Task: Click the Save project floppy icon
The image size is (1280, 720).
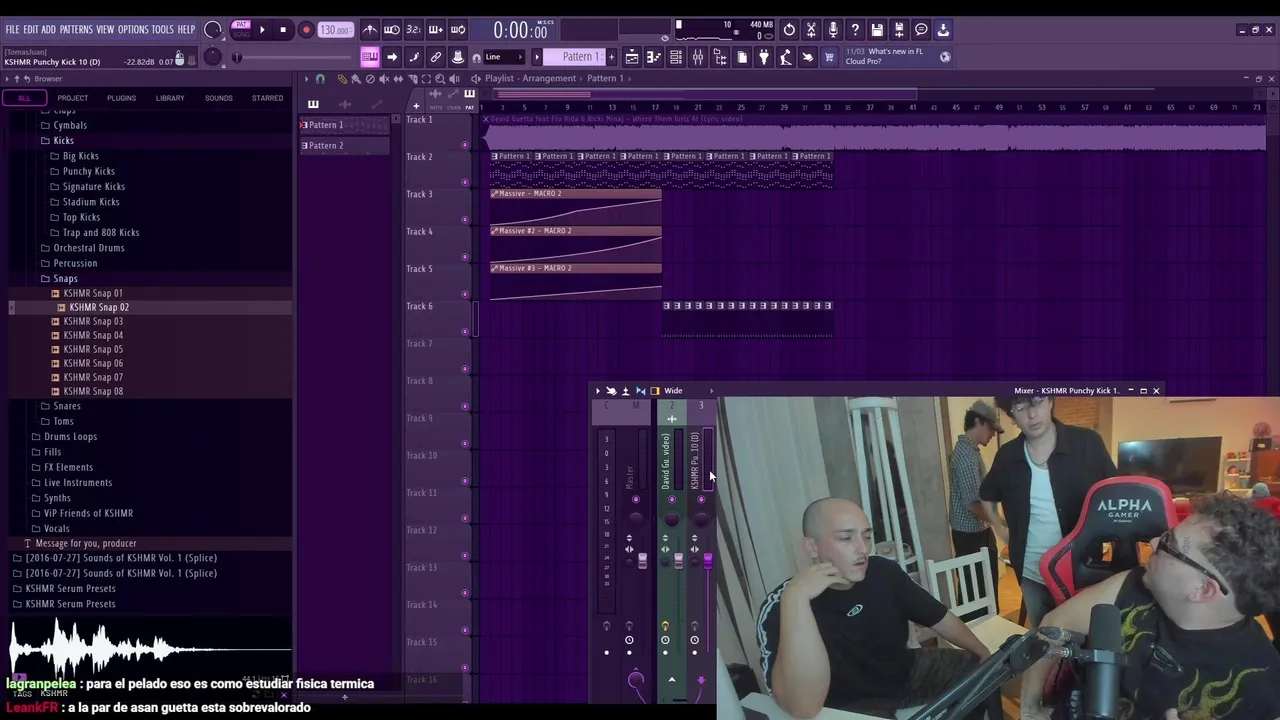Action: tap(877, 30)
